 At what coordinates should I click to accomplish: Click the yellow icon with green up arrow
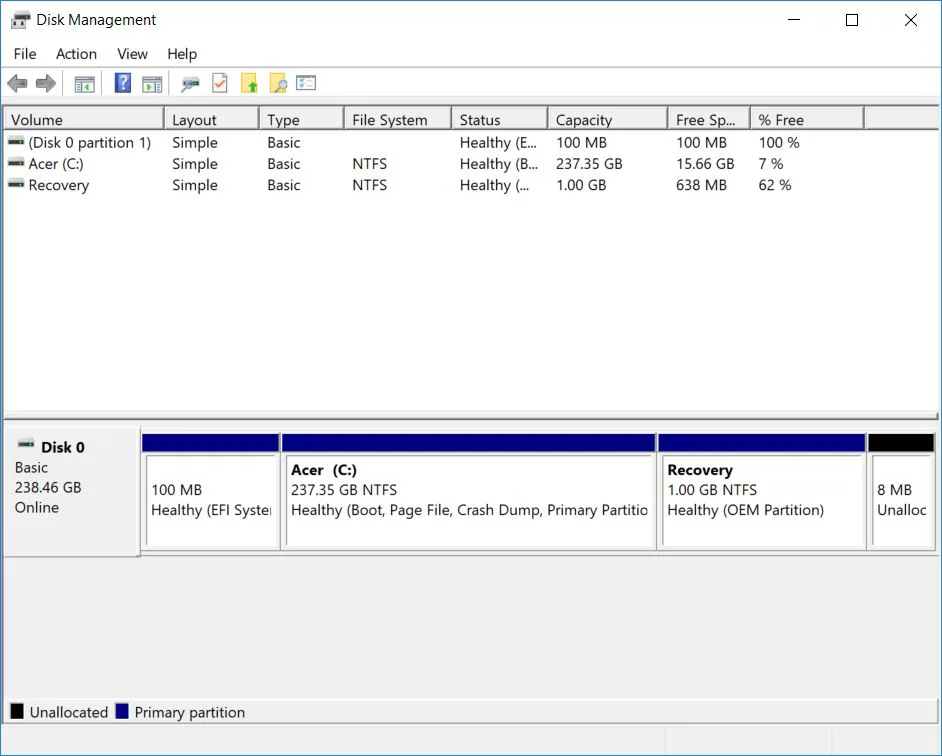coord(249,84)
